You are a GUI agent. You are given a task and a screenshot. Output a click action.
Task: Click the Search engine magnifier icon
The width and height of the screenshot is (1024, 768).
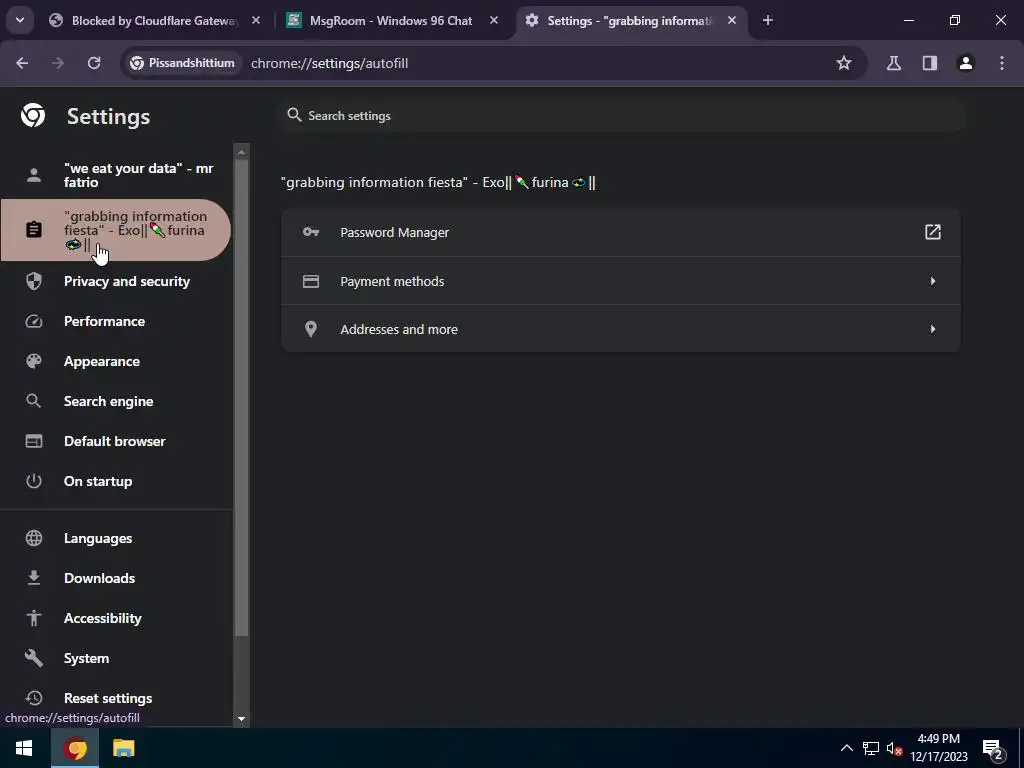(x=34, y=401)
